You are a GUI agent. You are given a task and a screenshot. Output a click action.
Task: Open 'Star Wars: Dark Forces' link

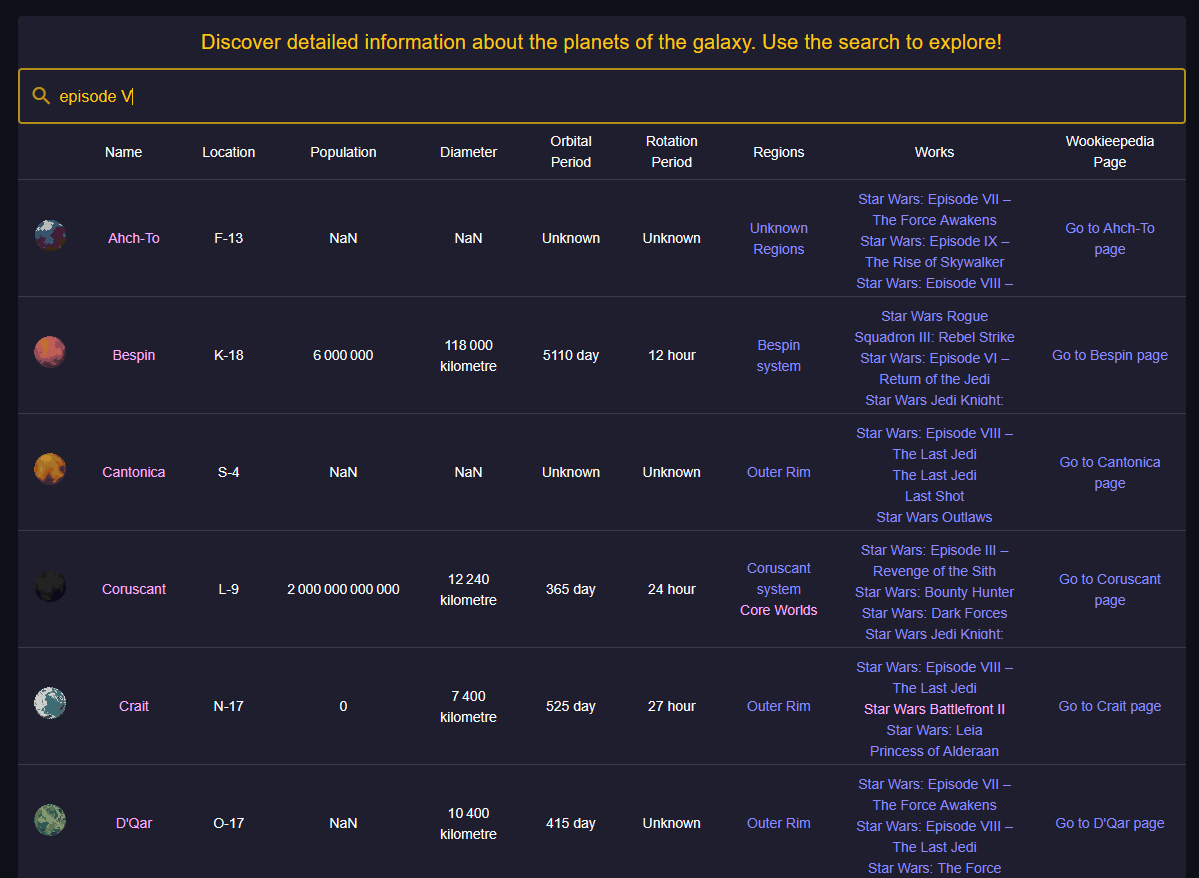tap(934, 613)
